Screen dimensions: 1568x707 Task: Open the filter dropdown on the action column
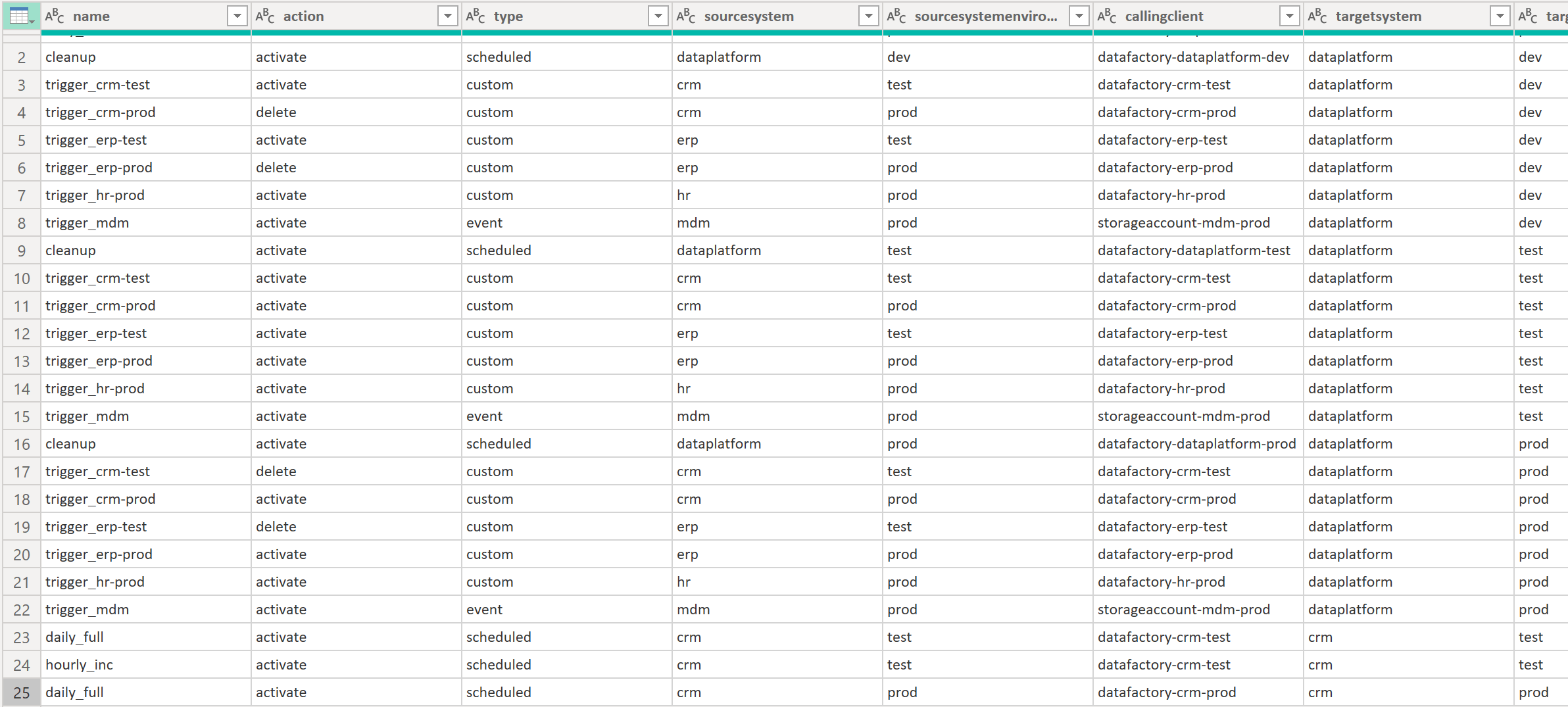[448, 15]
